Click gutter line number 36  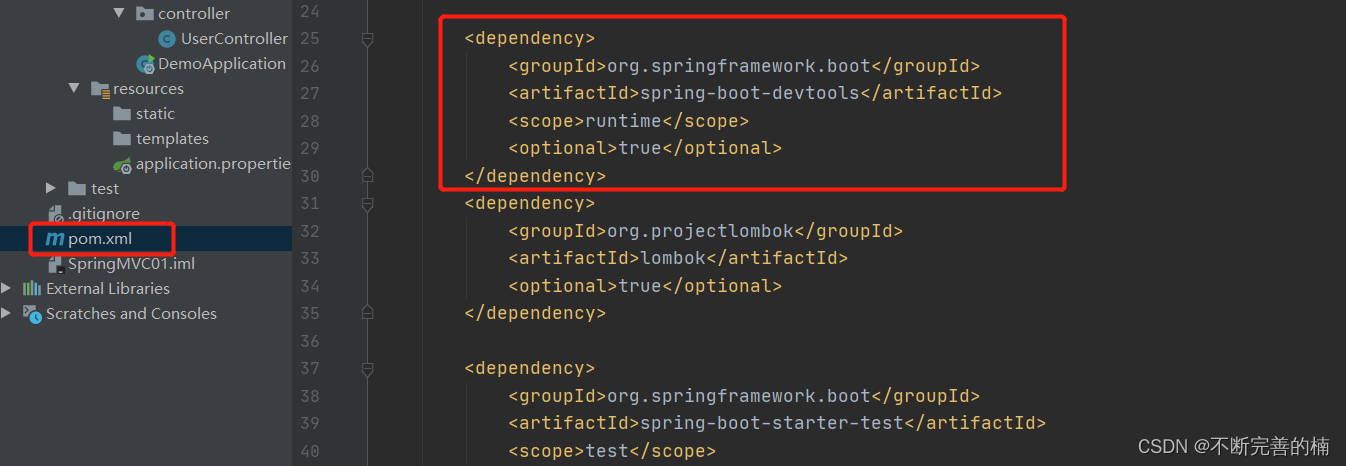tap(309, 341)
